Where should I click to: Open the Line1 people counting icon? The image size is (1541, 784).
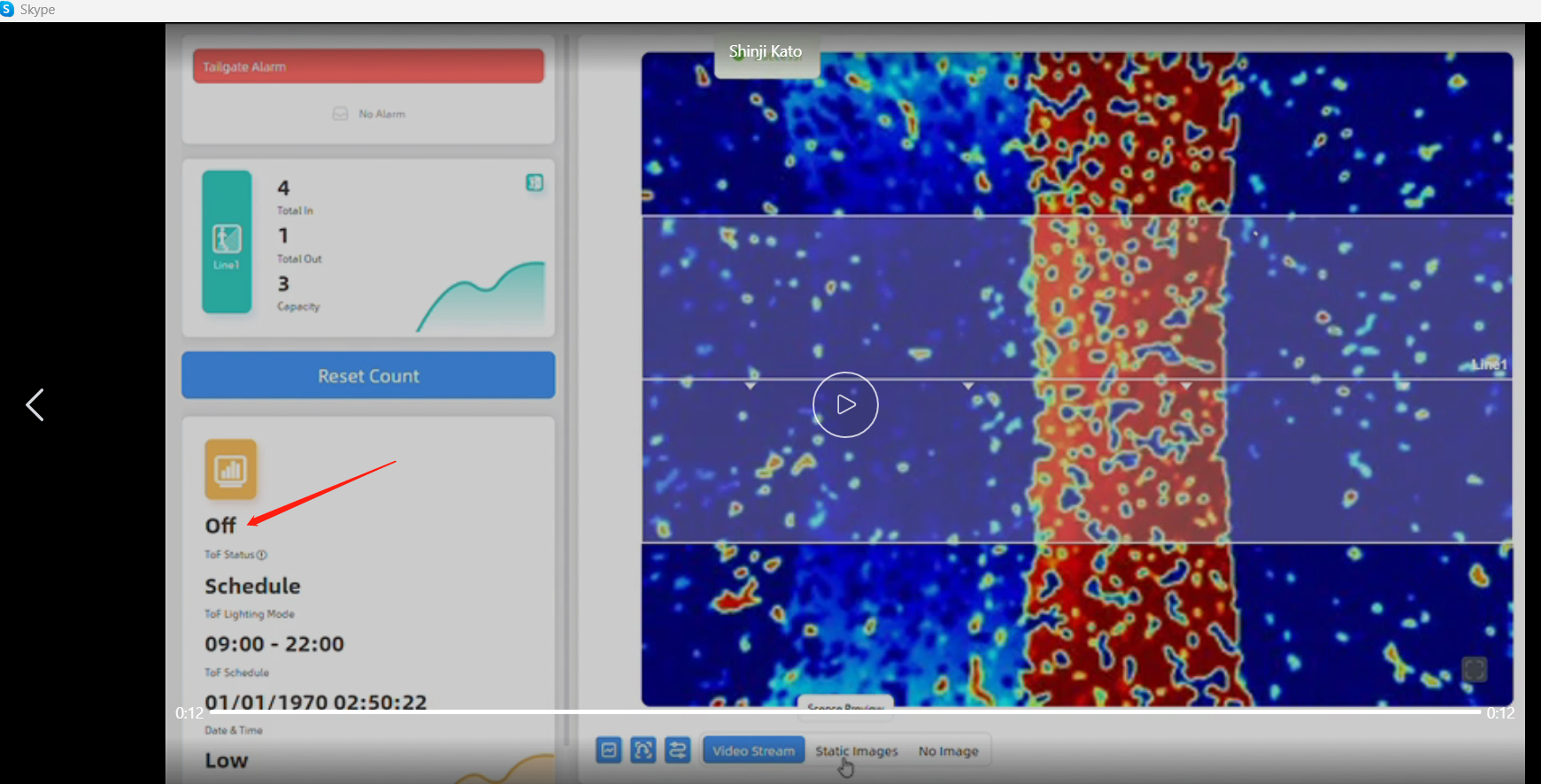point(227,242)
